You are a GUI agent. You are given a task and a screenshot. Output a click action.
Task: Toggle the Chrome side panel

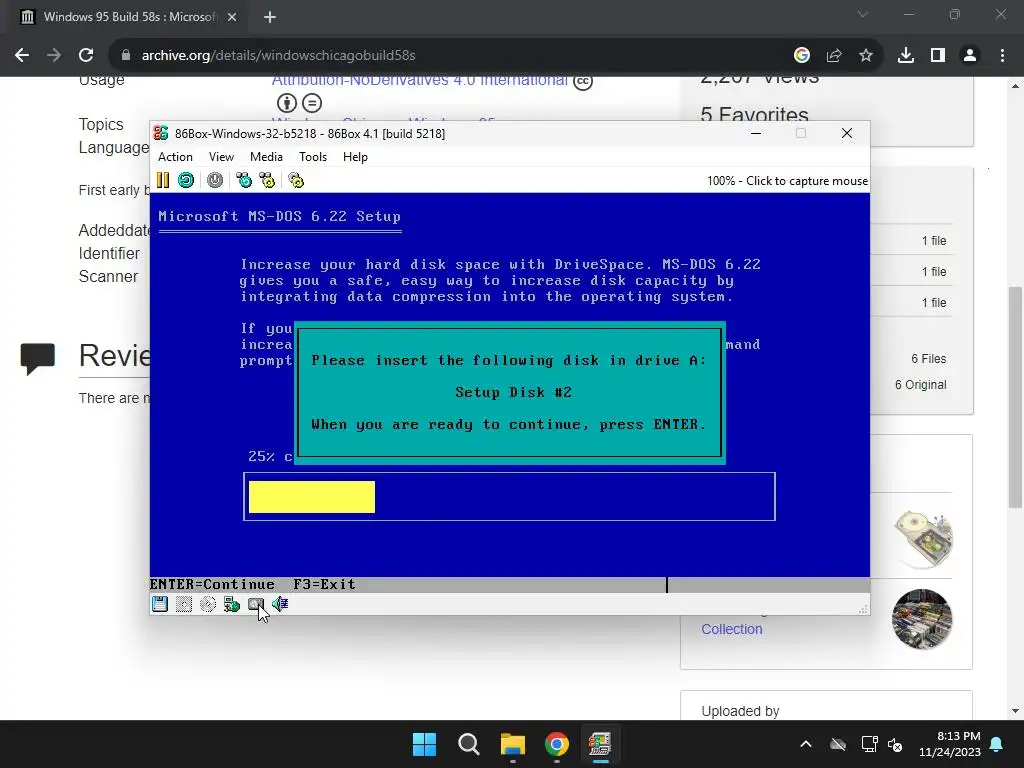pyautogui.click(x=938, y=56)
